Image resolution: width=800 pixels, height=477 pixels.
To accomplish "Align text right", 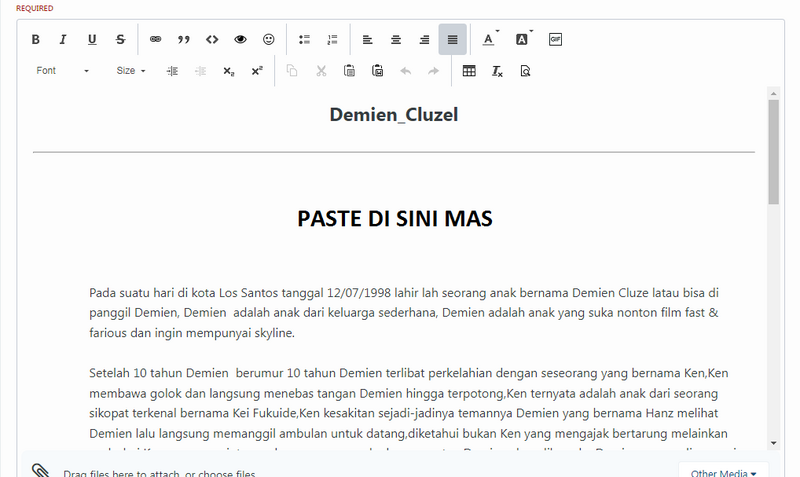I will (424, 39).
